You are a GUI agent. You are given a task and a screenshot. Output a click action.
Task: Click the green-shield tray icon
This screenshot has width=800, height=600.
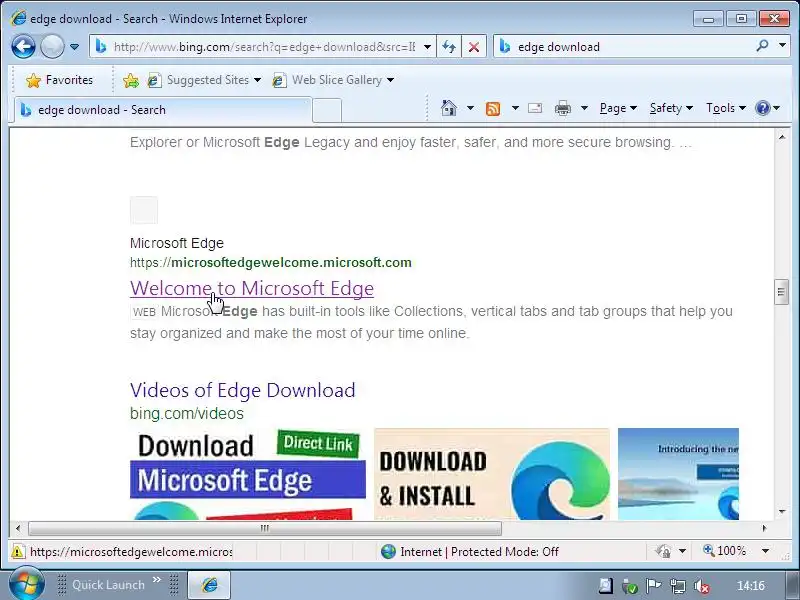click(630, 586)
